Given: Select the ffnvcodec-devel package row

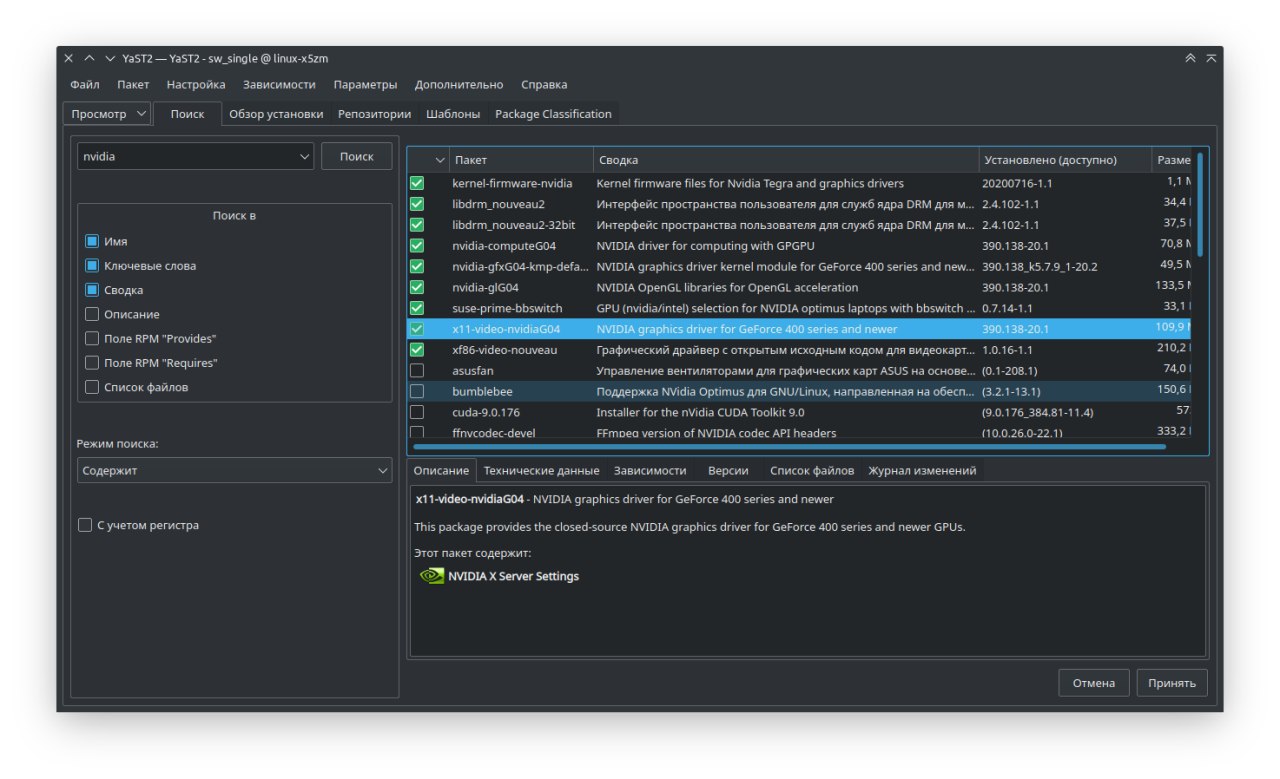Looking at the screenshot, I should coord(800,432).
